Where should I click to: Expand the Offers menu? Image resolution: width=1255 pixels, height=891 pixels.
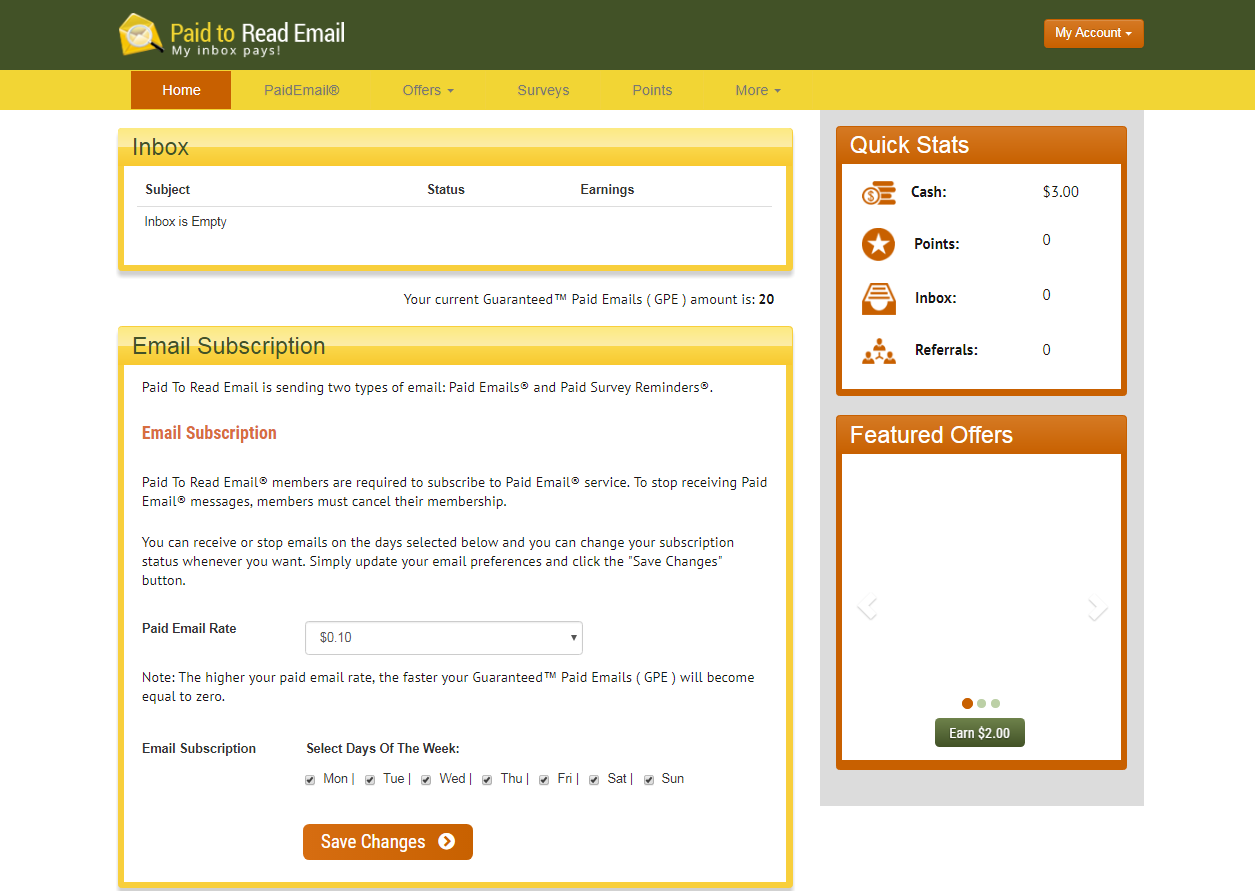(x=428, y=90)
